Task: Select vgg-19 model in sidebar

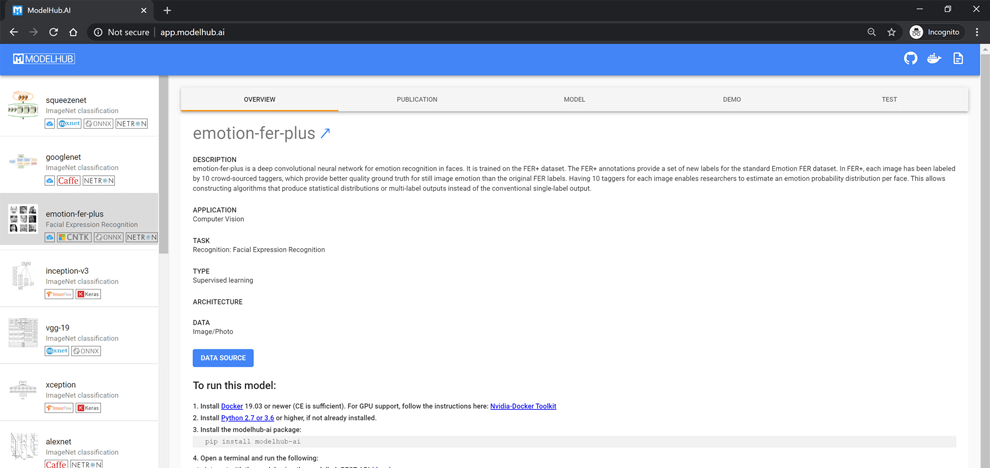Action: 80,335
